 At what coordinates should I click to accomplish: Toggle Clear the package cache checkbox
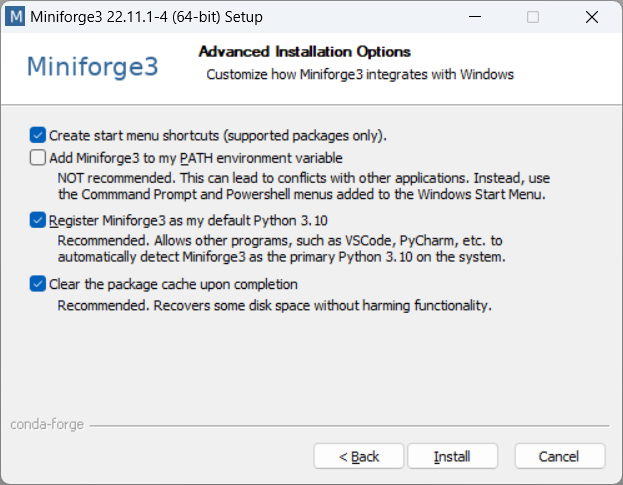pyautogui.click(x=38, y=284)
